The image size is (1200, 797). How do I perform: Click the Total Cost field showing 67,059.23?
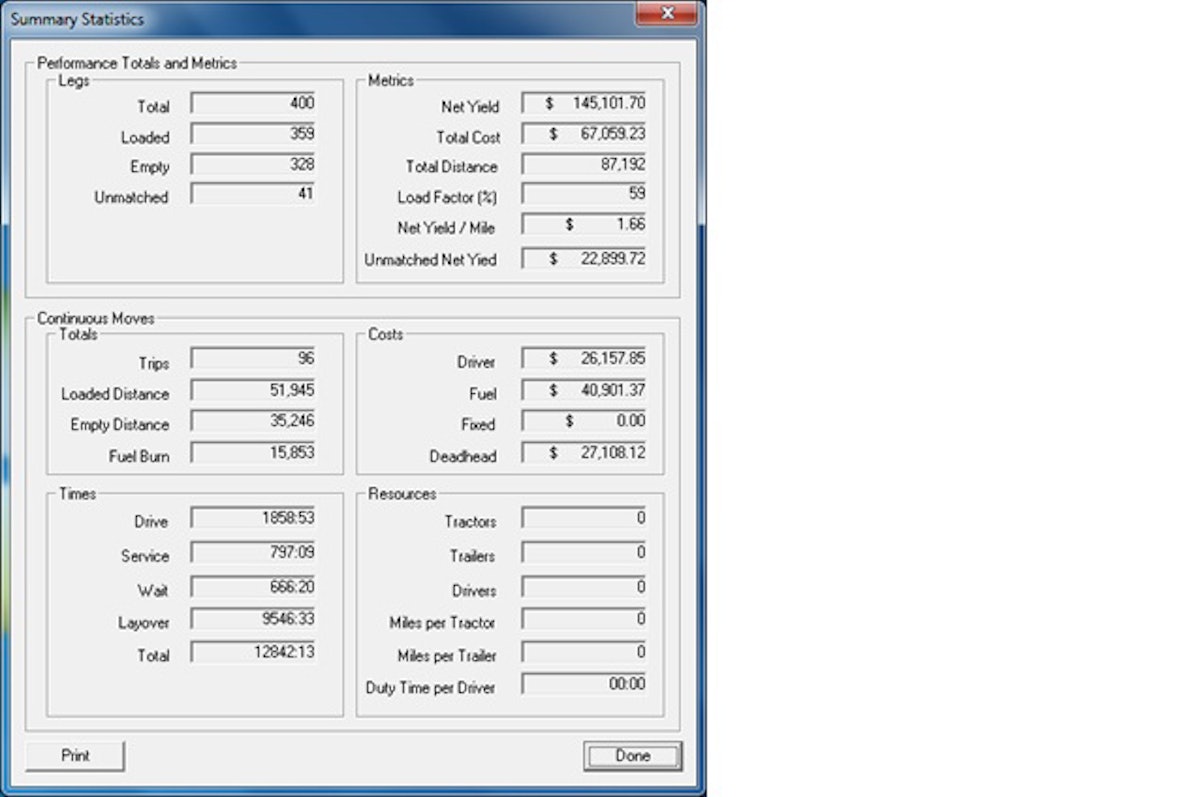pos(585,136)
